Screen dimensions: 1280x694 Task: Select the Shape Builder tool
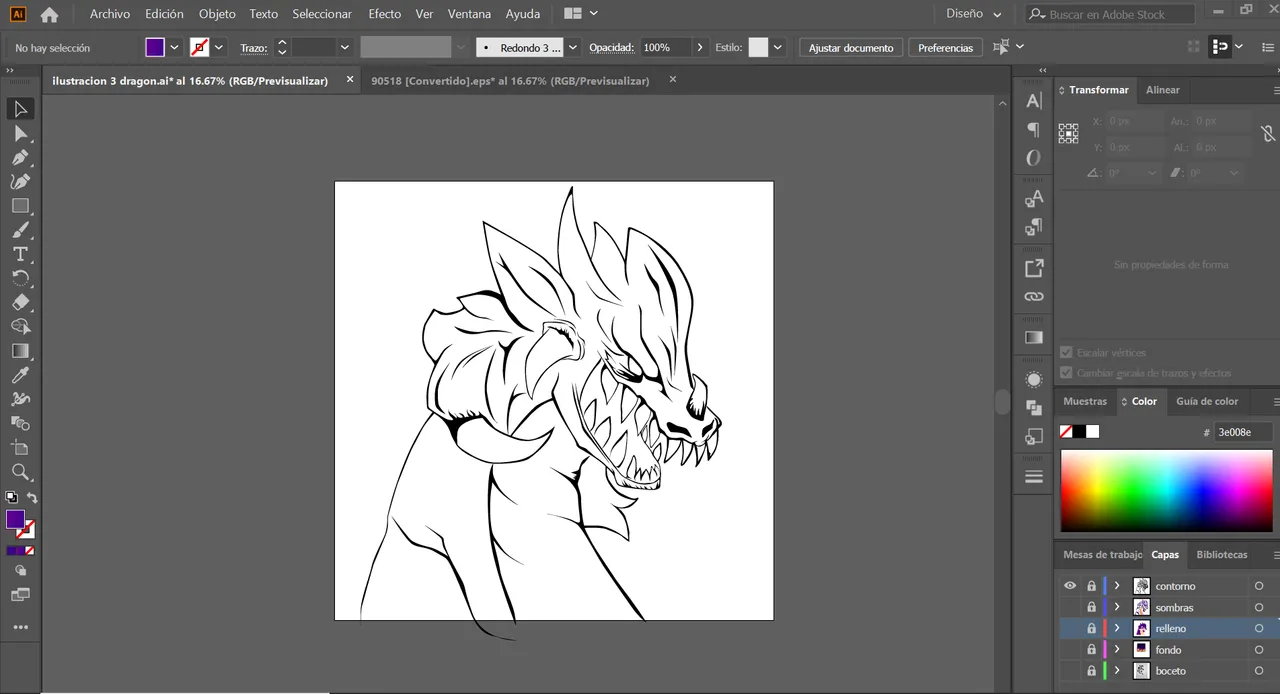click(x=20, y=326)
